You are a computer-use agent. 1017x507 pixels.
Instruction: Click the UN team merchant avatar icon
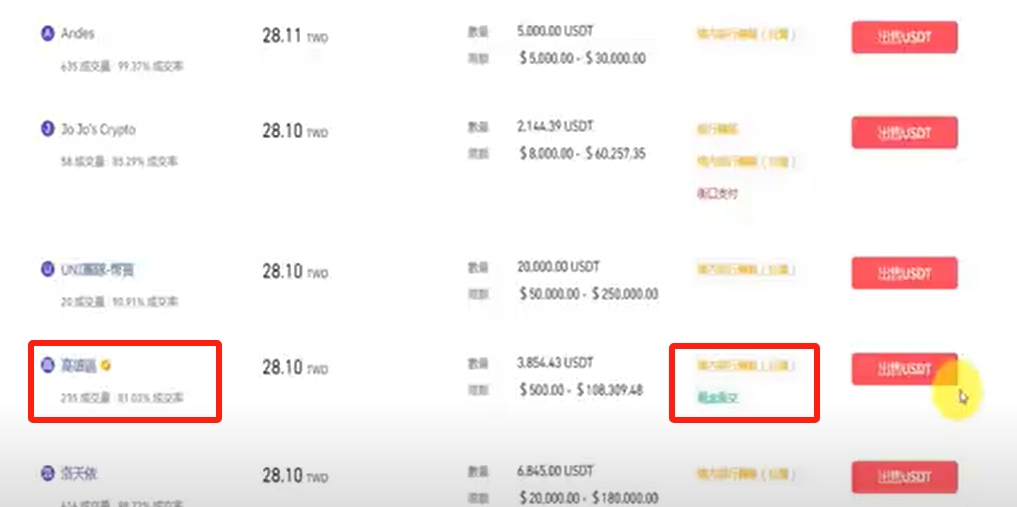pos(46,269)
